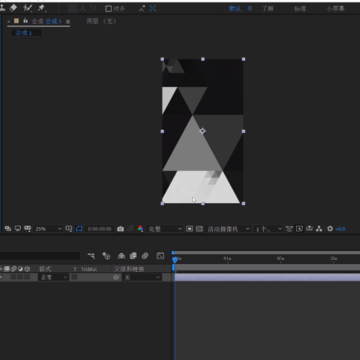Click the right-middle layer transform handle
Screen dimensions: 360x360
click(243, 131)
